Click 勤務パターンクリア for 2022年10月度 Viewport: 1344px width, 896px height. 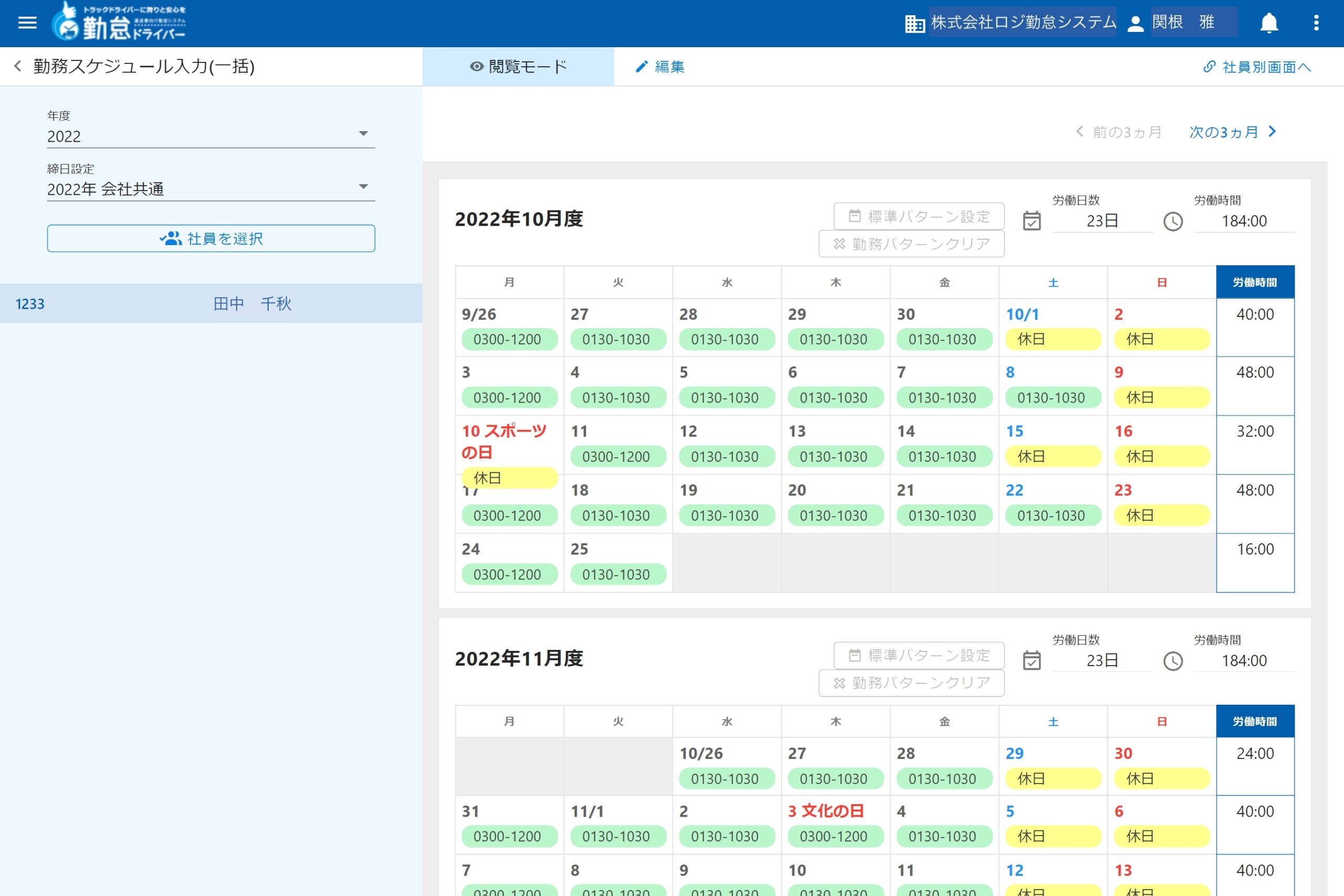(x=911, y=244)
